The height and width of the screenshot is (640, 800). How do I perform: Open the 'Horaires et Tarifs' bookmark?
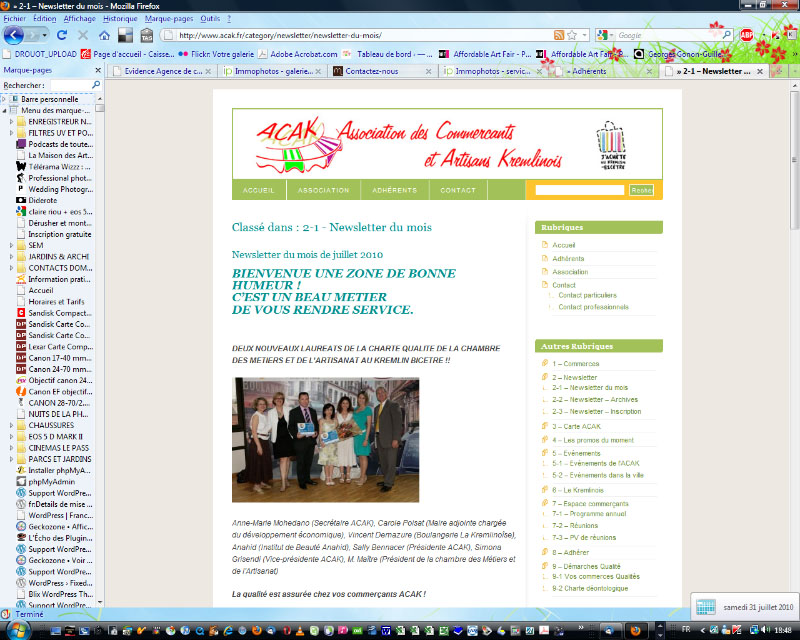click(56, 302)
